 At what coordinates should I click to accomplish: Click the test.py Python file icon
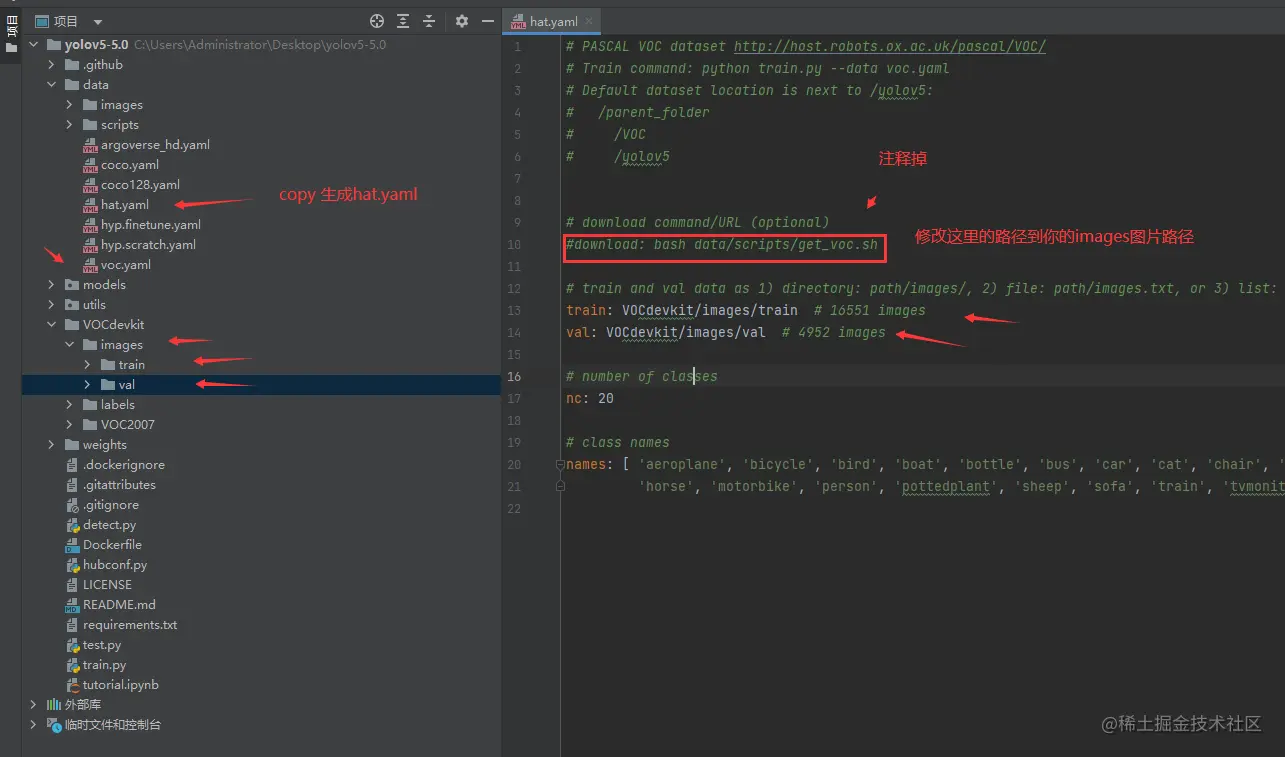[72, 645]
